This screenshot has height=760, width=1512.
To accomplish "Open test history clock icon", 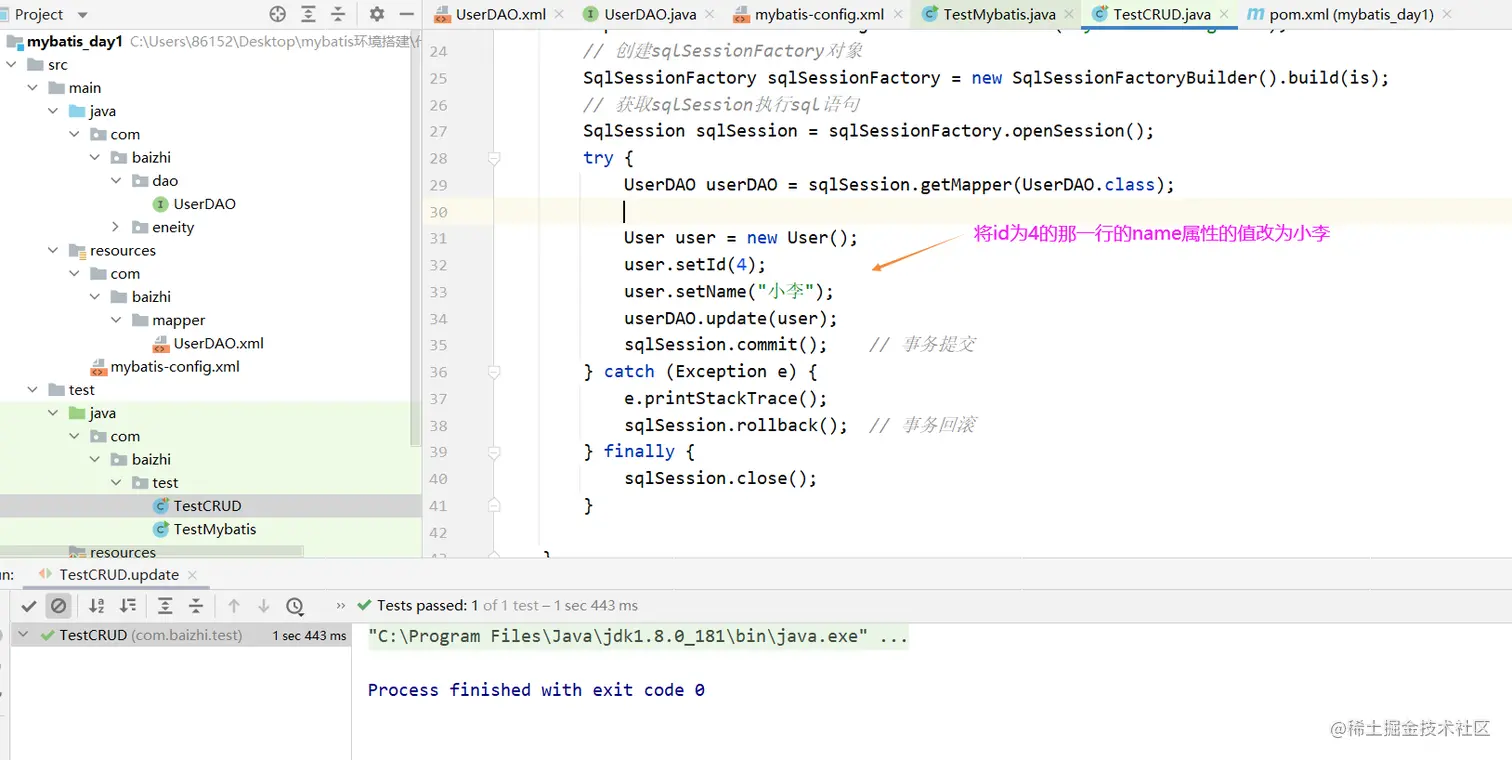I will [295, 605].
